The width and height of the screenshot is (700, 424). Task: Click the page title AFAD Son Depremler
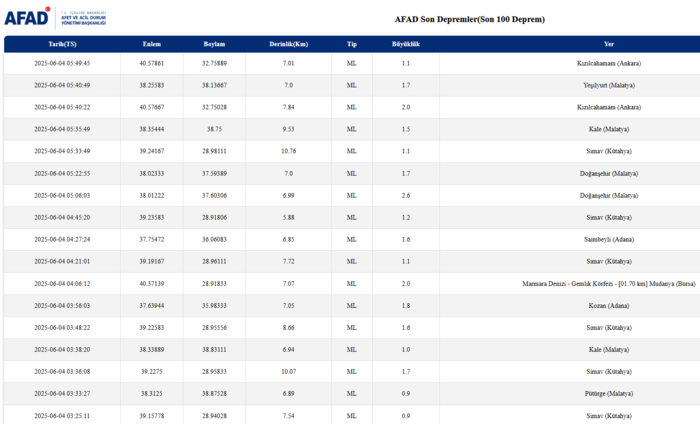tap(470, 19)
